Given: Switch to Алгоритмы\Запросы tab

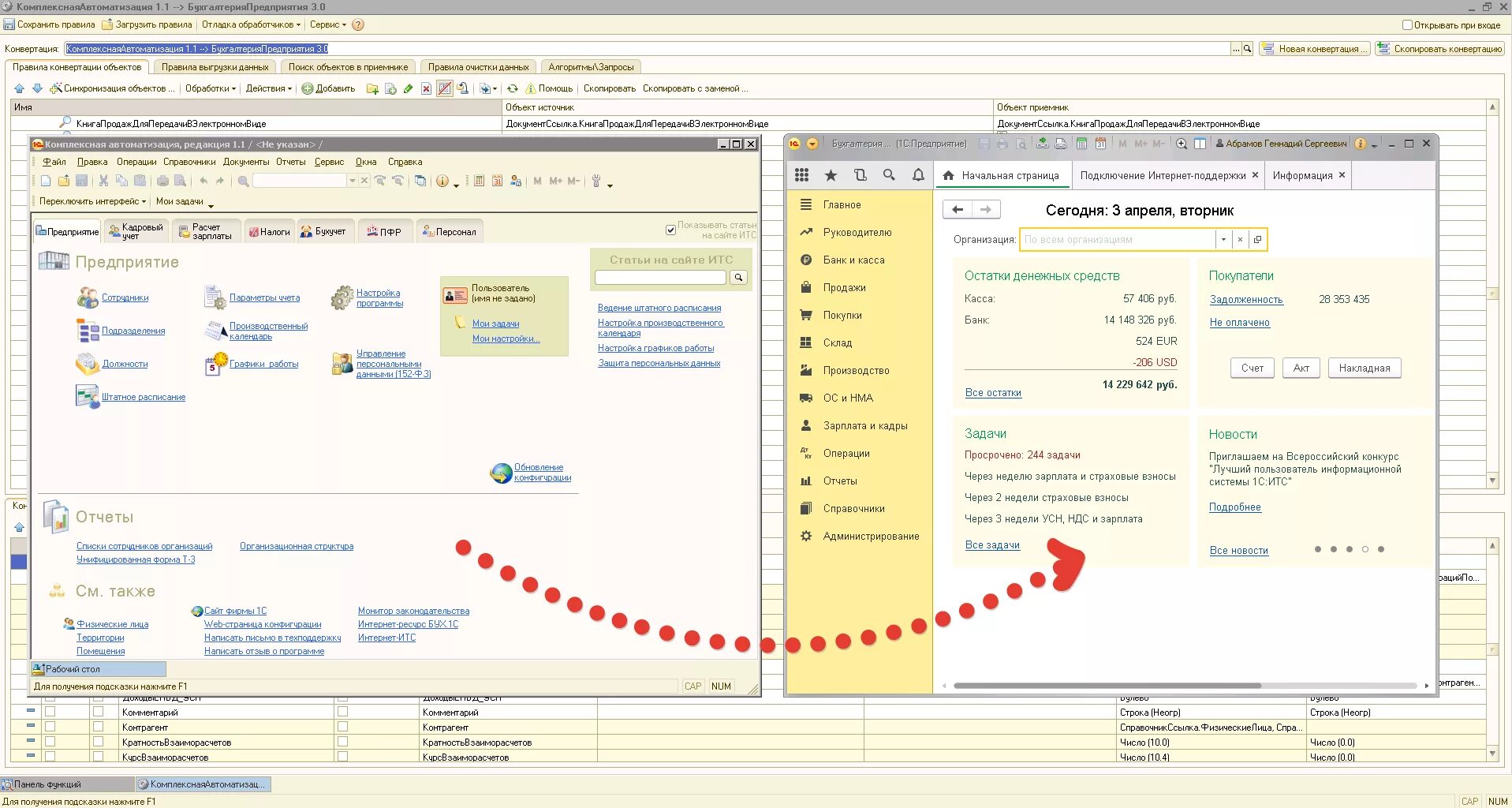Looking at the screenshot, I should (x=591, y=67).
